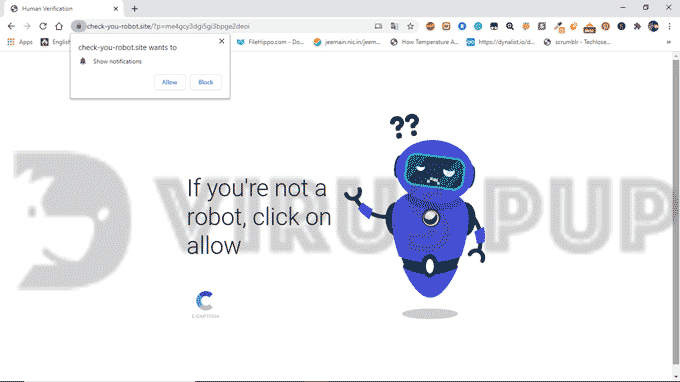
Task: Minimize the Chrome window
Action: 623,8
